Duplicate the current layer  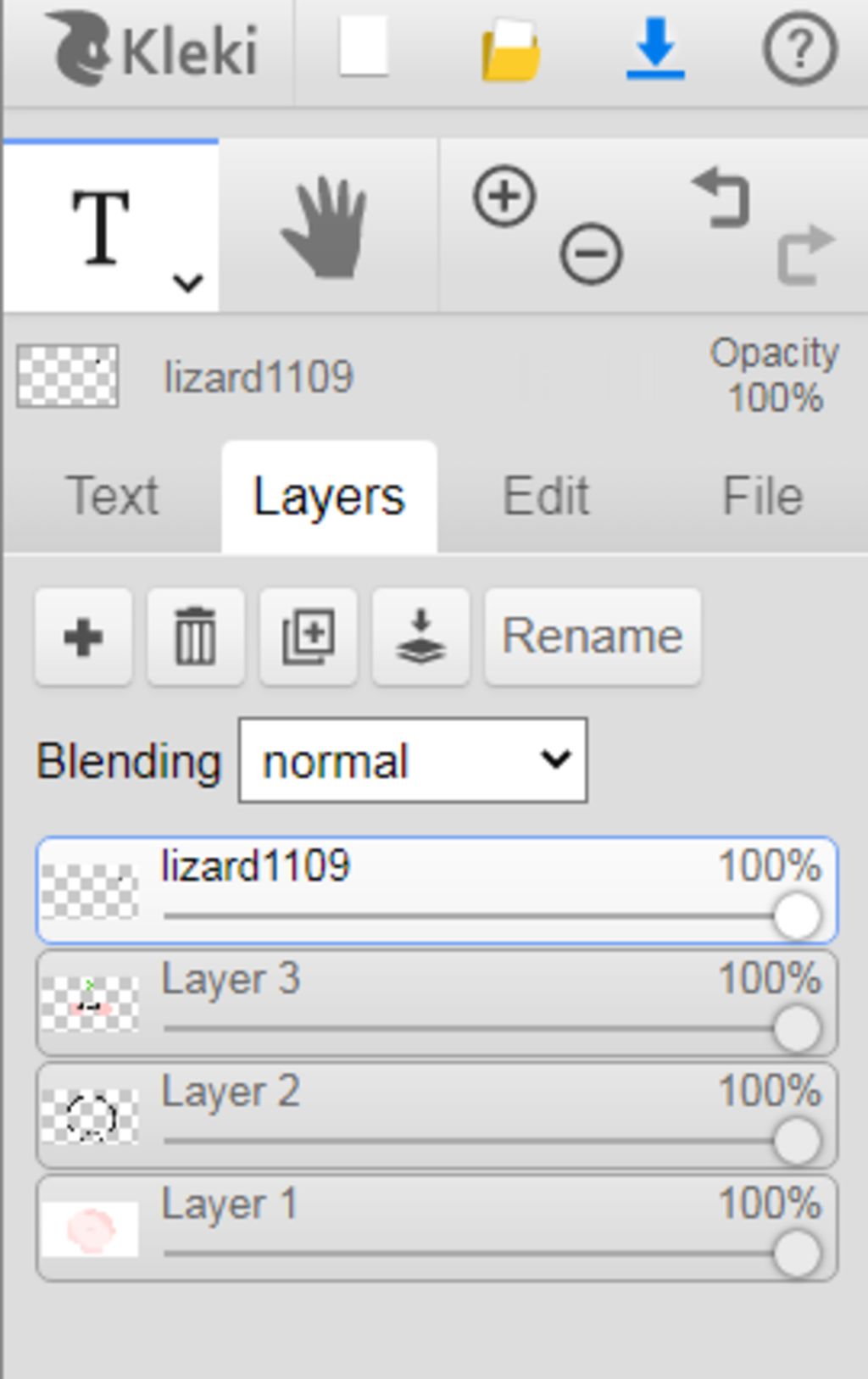coord(309,637)
